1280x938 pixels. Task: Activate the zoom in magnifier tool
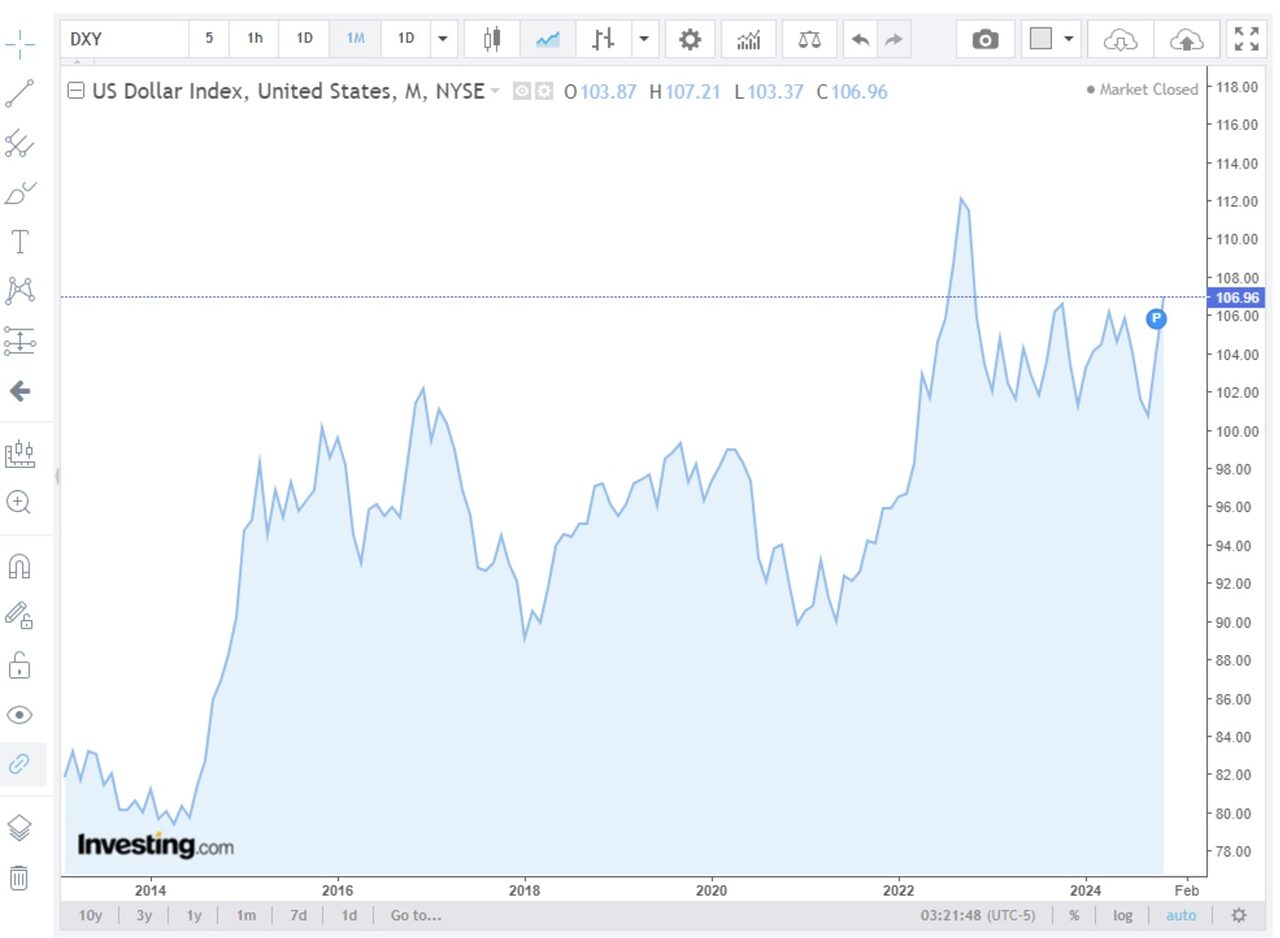(20, 502)
